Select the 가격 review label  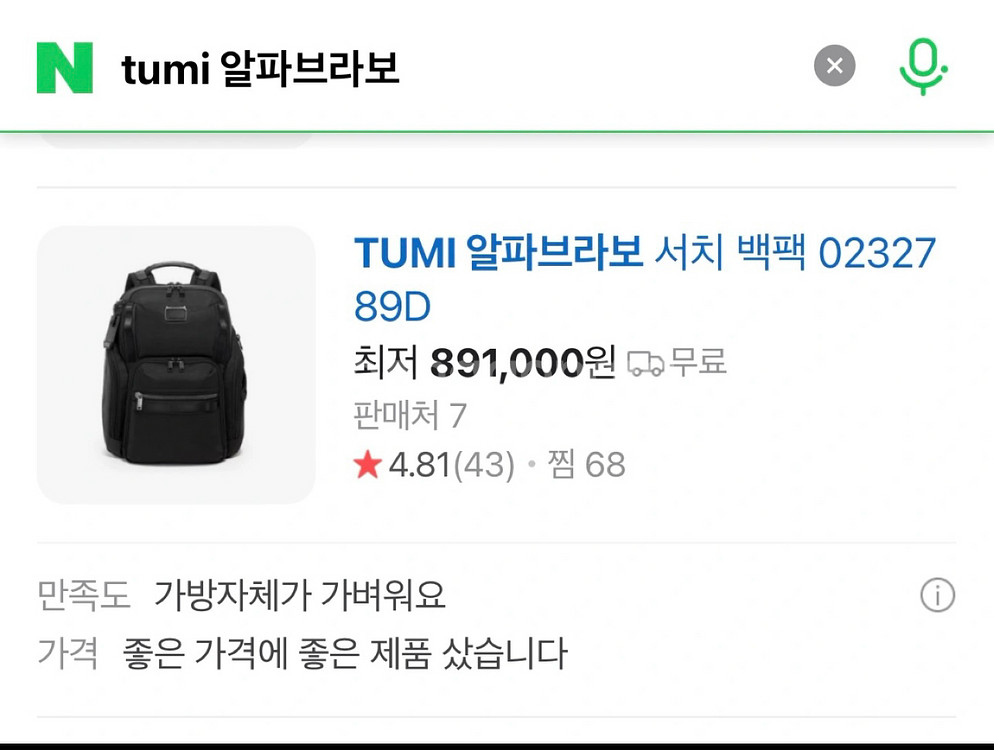(x=68, y=653)
